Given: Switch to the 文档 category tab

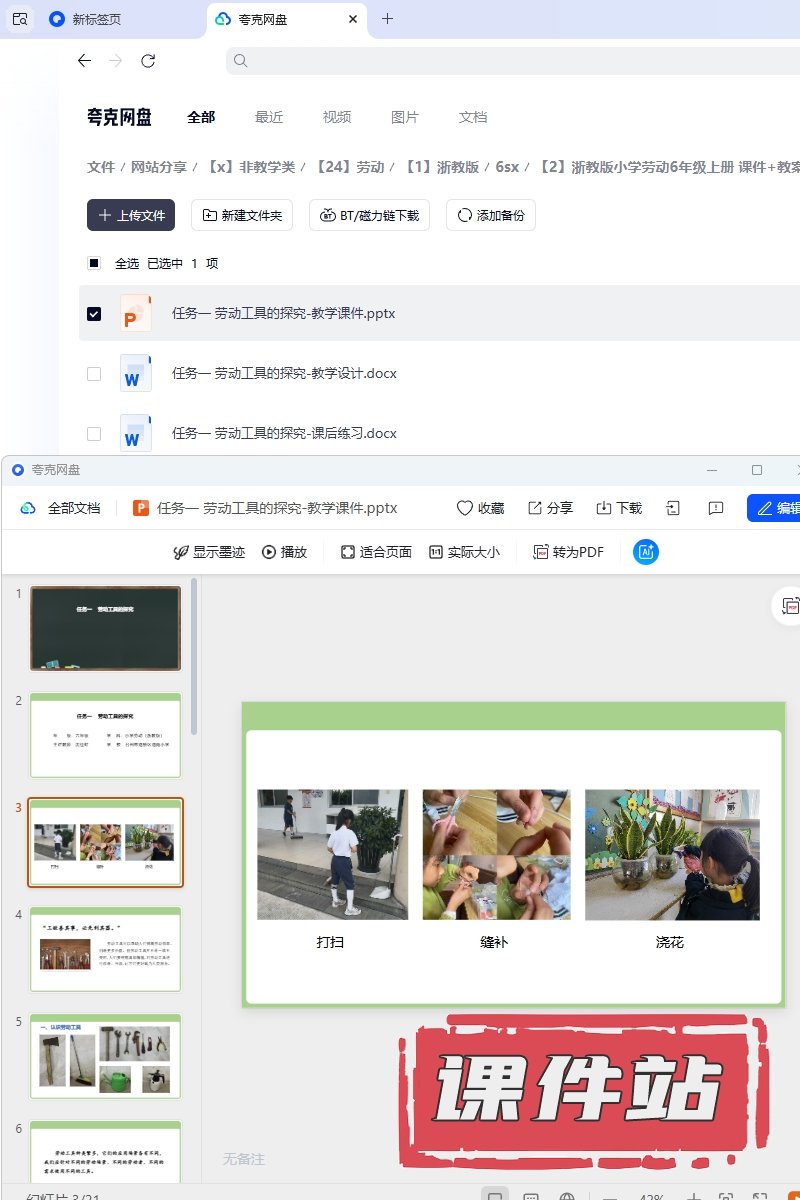Looking at the screenshot, I should point(472,117).
